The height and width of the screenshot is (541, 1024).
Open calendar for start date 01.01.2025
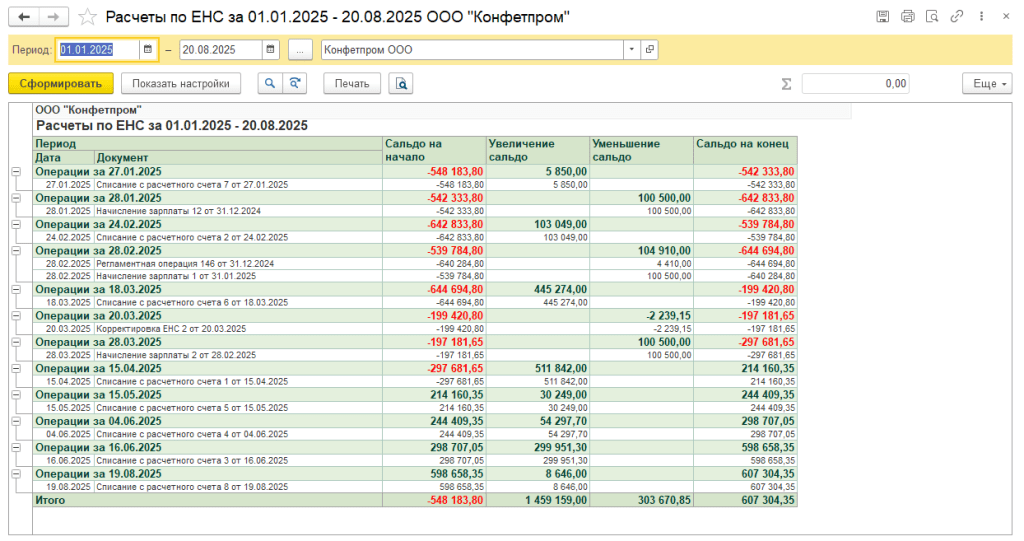pos(148,49)
